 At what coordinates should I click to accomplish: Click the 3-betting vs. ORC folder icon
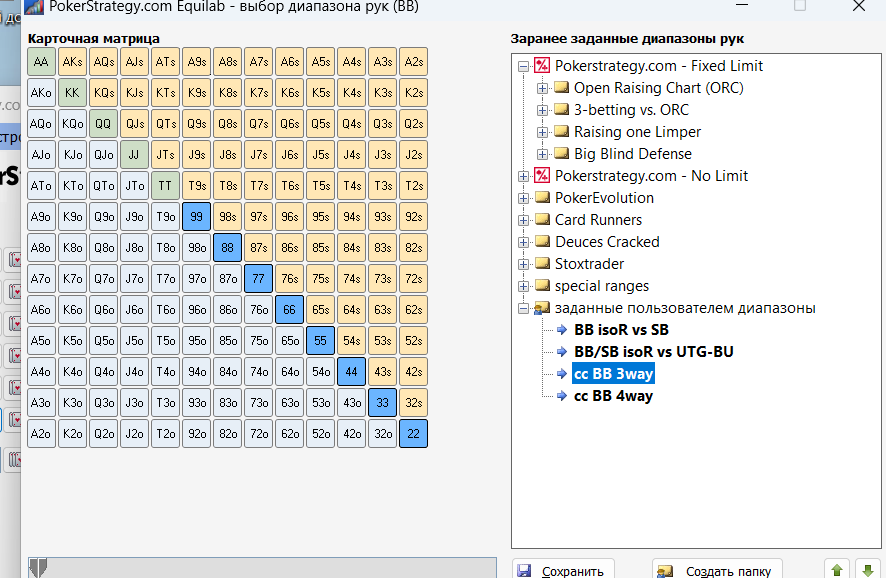tap(561, 110)
